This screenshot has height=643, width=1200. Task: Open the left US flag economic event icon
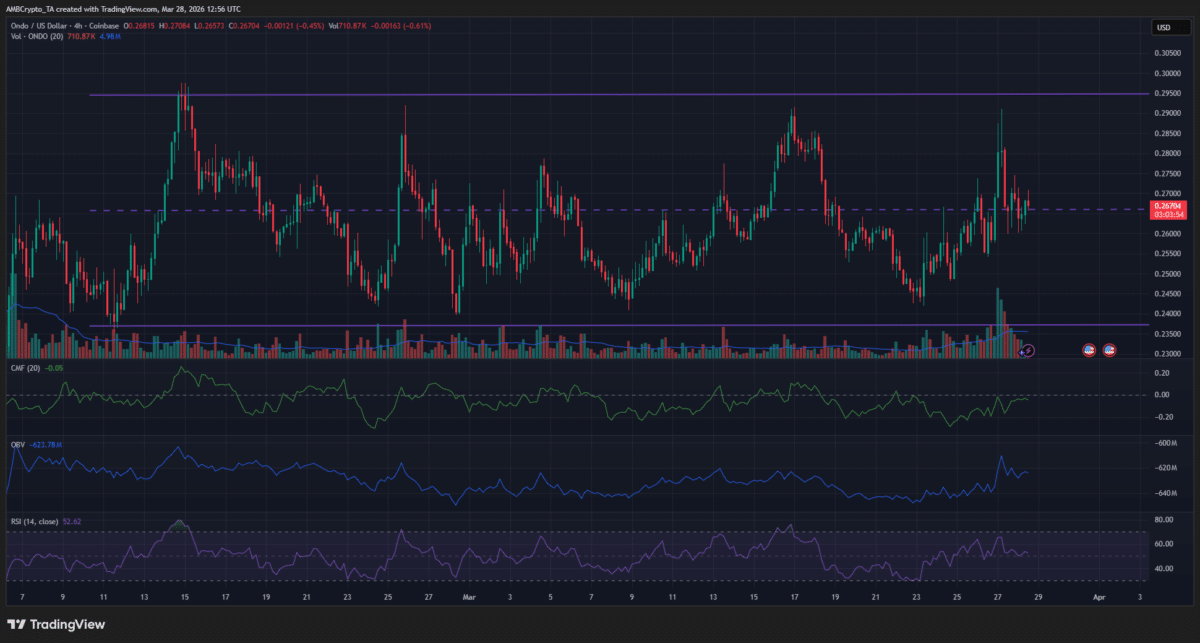1089,349
